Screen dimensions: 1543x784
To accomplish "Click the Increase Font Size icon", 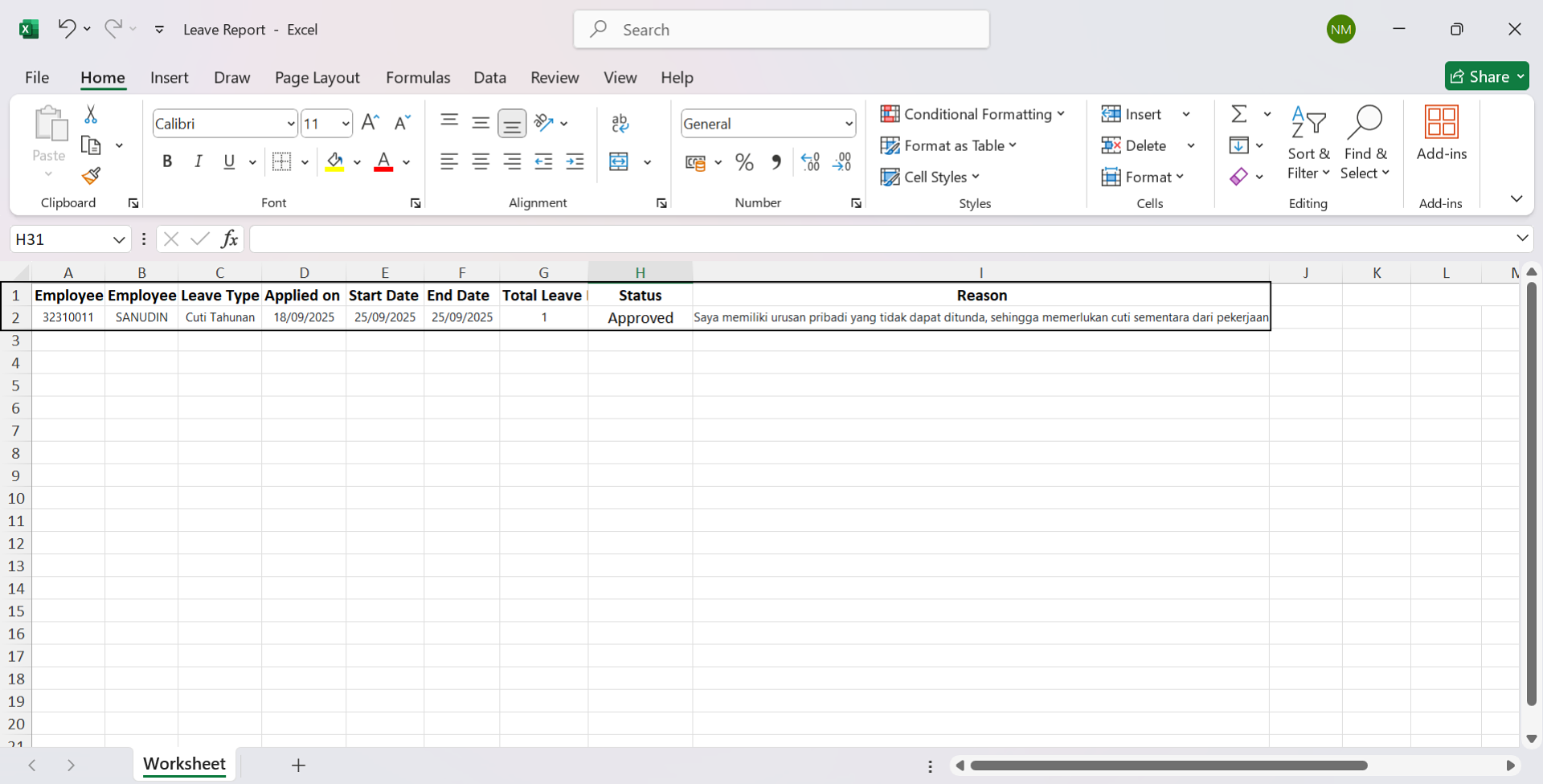I will point(370,123).
